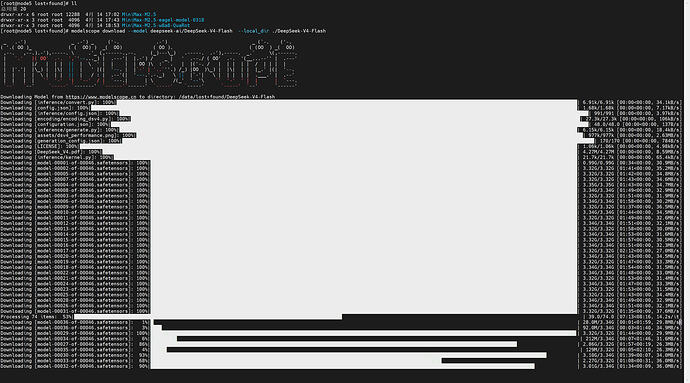
Task: Click the MiniMax-M2.5-w8a8-QuaRot directory name
Action: pyautogui.click(x=156, y=26)
